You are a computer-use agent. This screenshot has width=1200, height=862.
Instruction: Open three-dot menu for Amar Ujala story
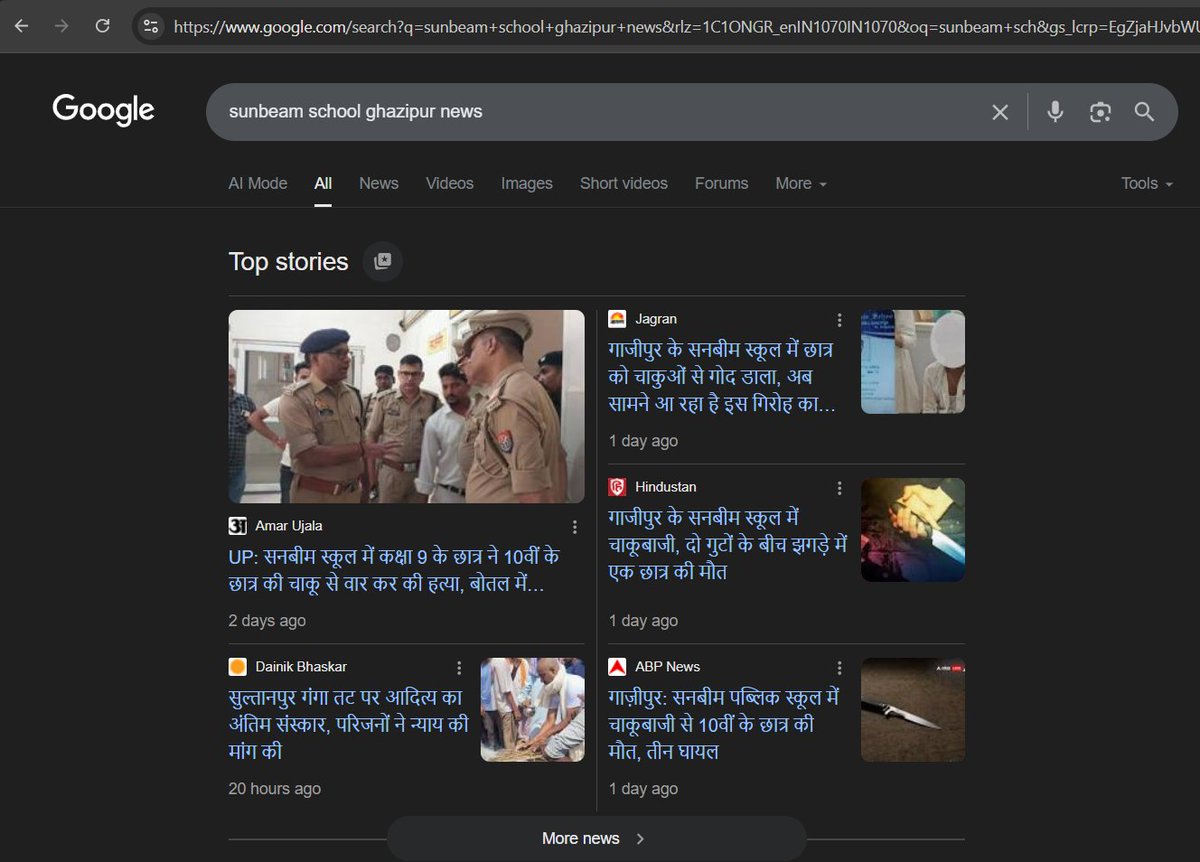tap(575, 527)
